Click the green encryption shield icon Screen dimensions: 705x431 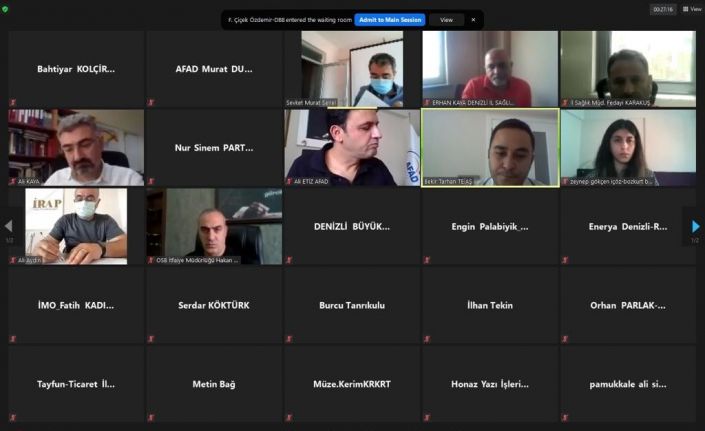coord(5,9)
